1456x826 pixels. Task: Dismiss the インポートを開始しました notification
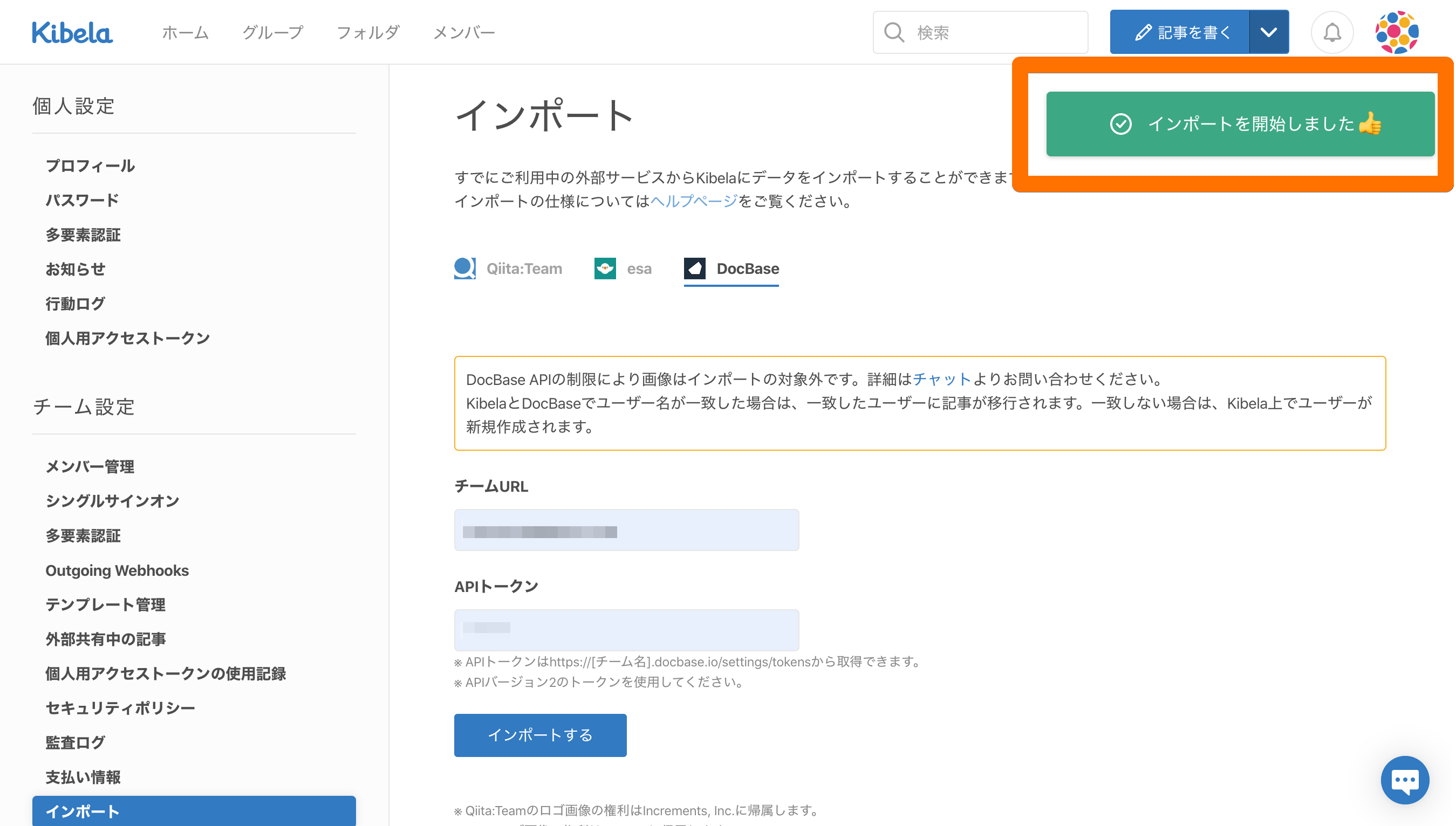click(x=1240, y=123)
